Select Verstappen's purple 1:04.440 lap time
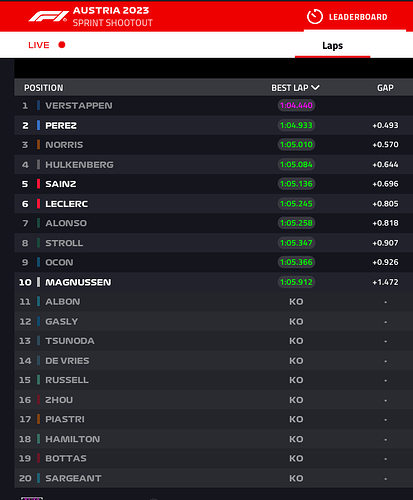 click(x=296, y=105)
